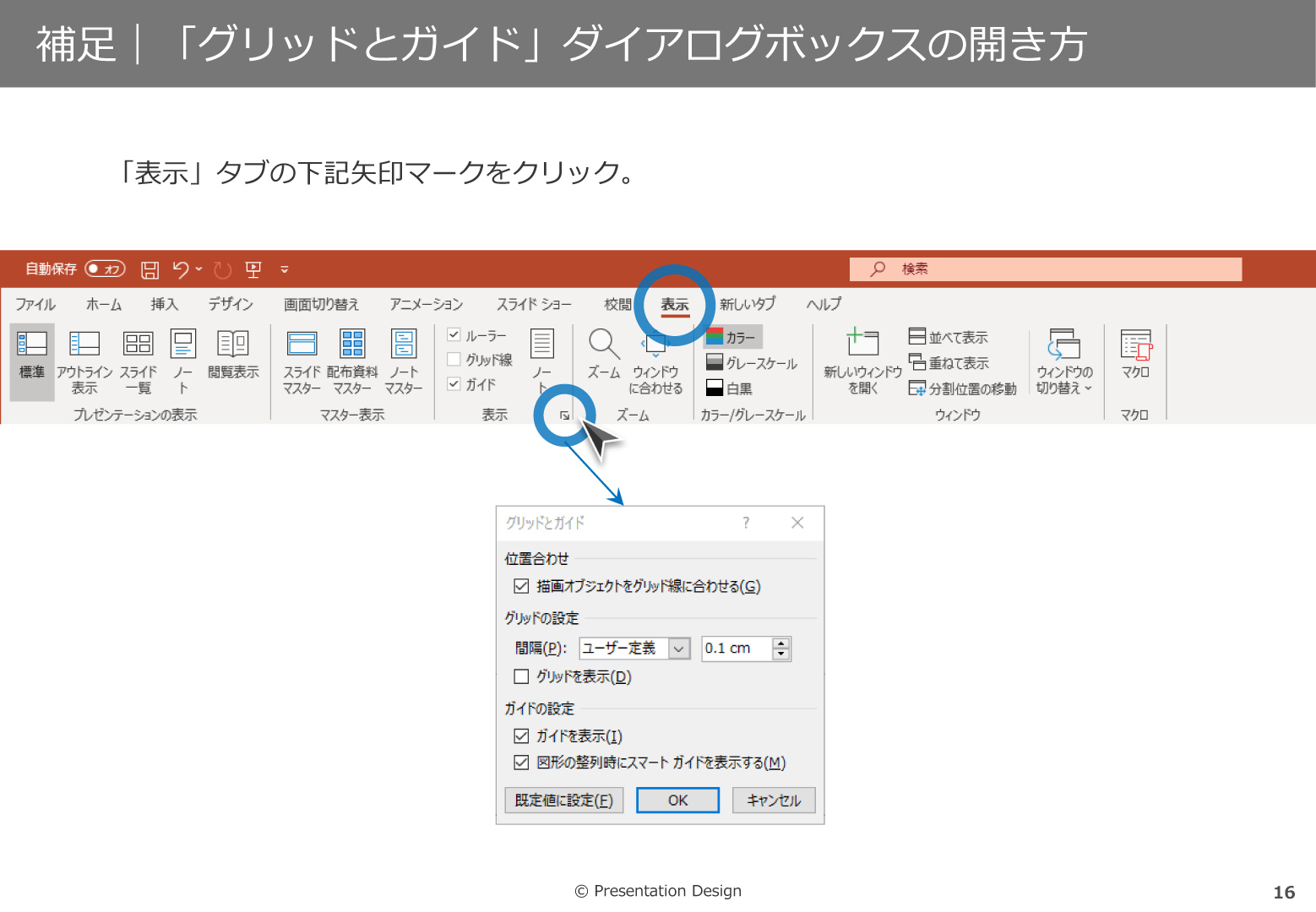Click the マクロ macros icon
Image resolution: width=1316 pixels, height=912 pixels.
pyautogui.click(x=1135, y=355)
